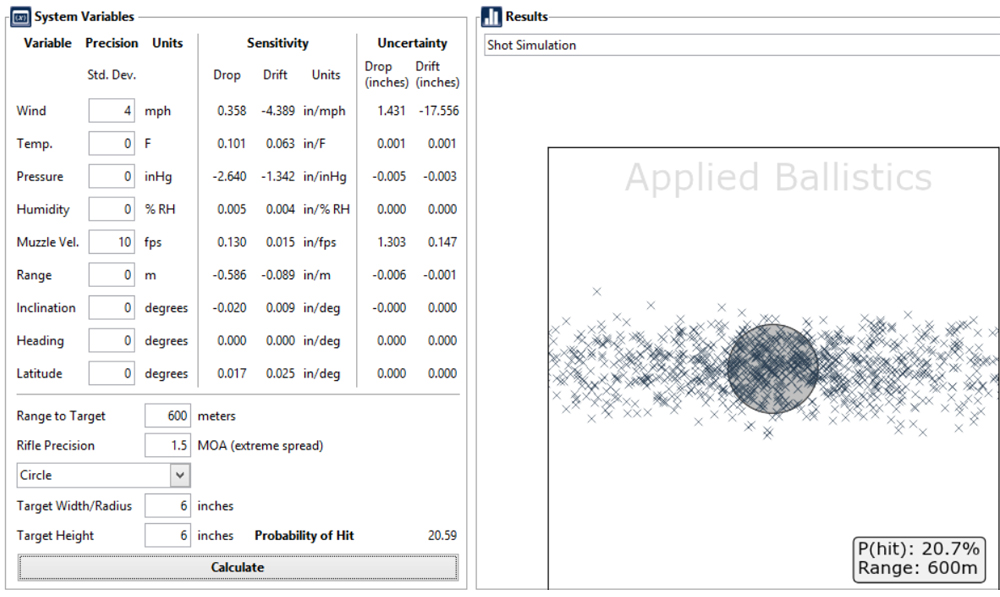Edit the Latitude standard deviation field
The image size is (1000, 597).
(x=112, y=374)
